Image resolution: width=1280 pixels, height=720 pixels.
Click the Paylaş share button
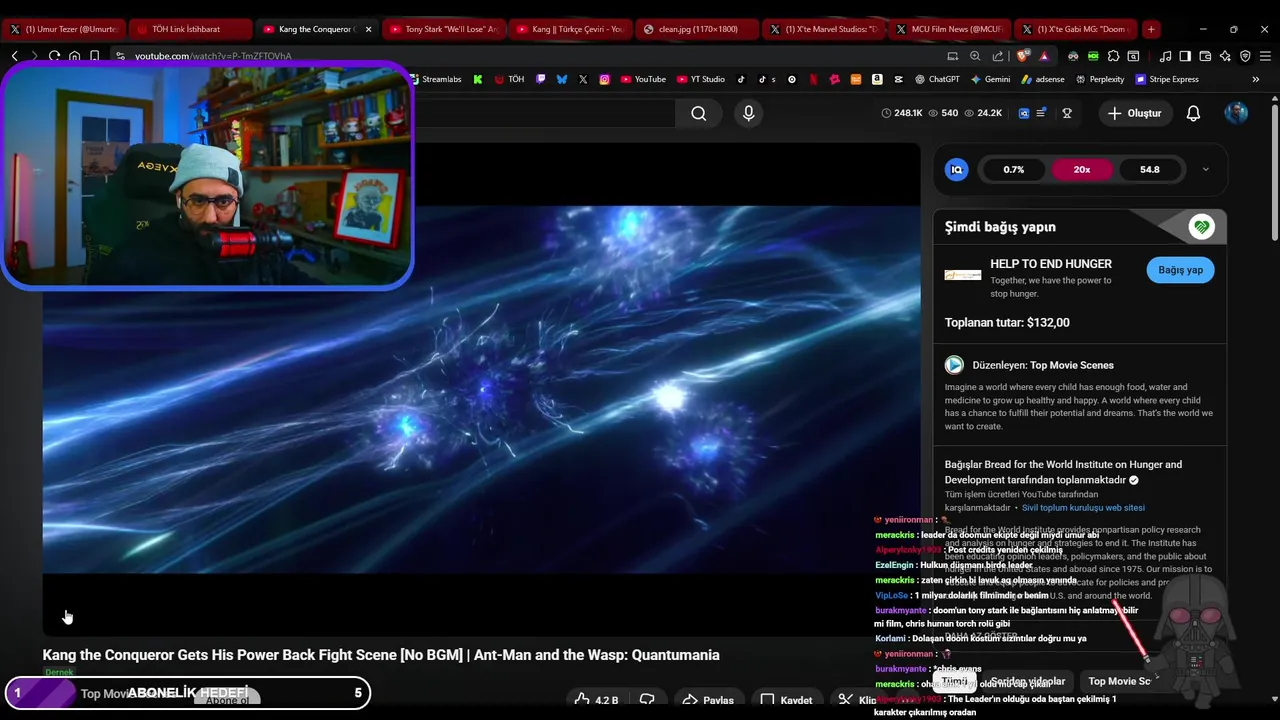(x=708, y=700)
